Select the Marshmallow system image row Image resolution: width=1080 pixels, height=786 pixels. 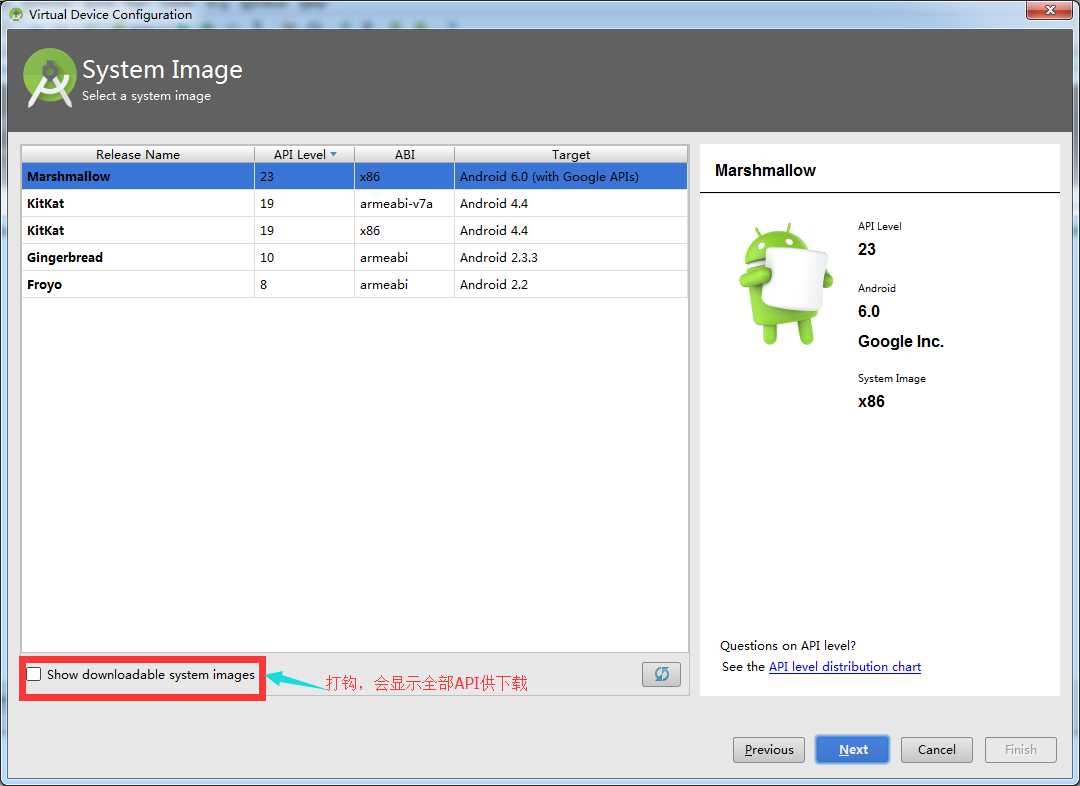[x=354, y=176]
